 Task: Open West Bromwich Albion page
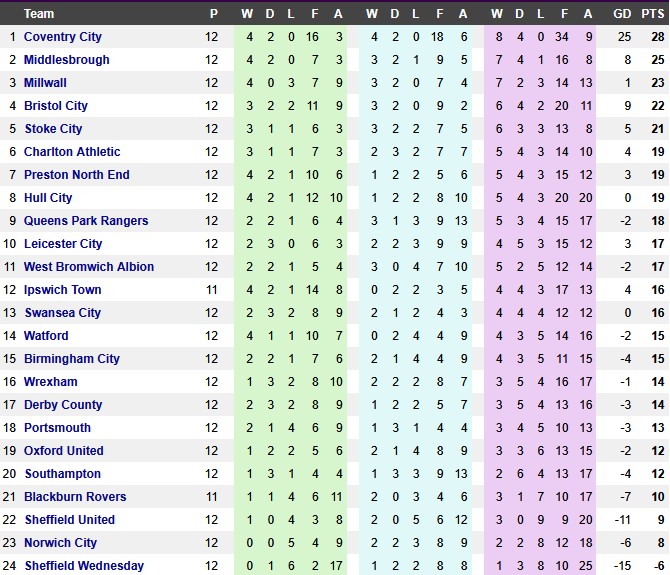pos(89,267)
